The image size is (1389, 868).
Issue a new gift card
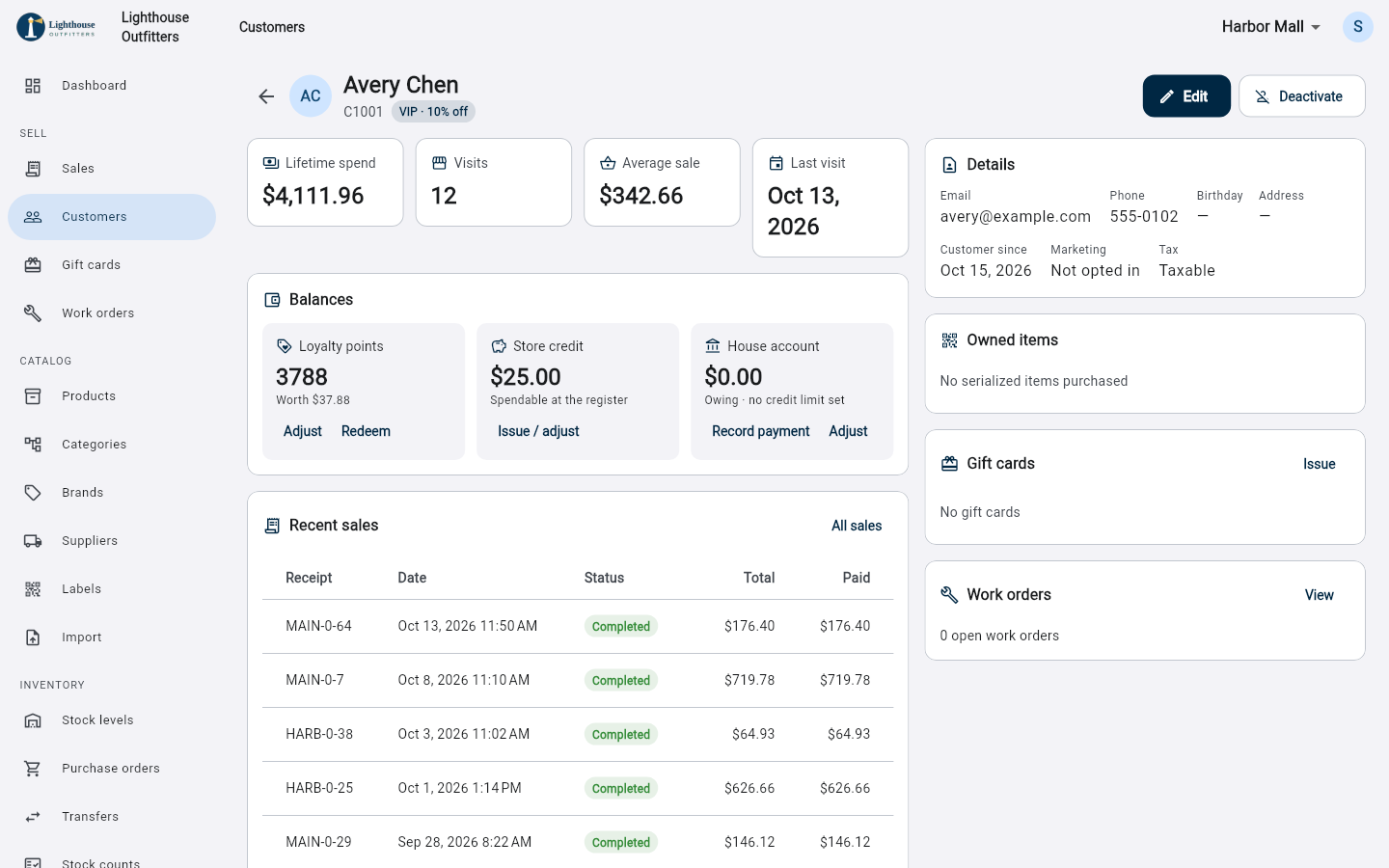[1320, 464]
